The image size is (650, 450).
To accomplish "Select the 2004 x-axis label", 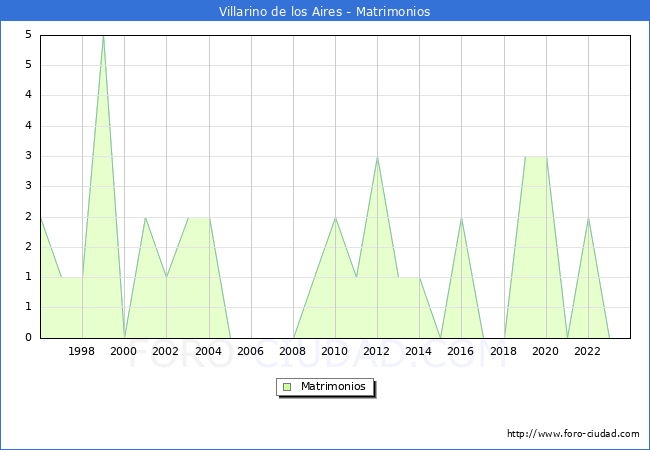I will point(208,351).
